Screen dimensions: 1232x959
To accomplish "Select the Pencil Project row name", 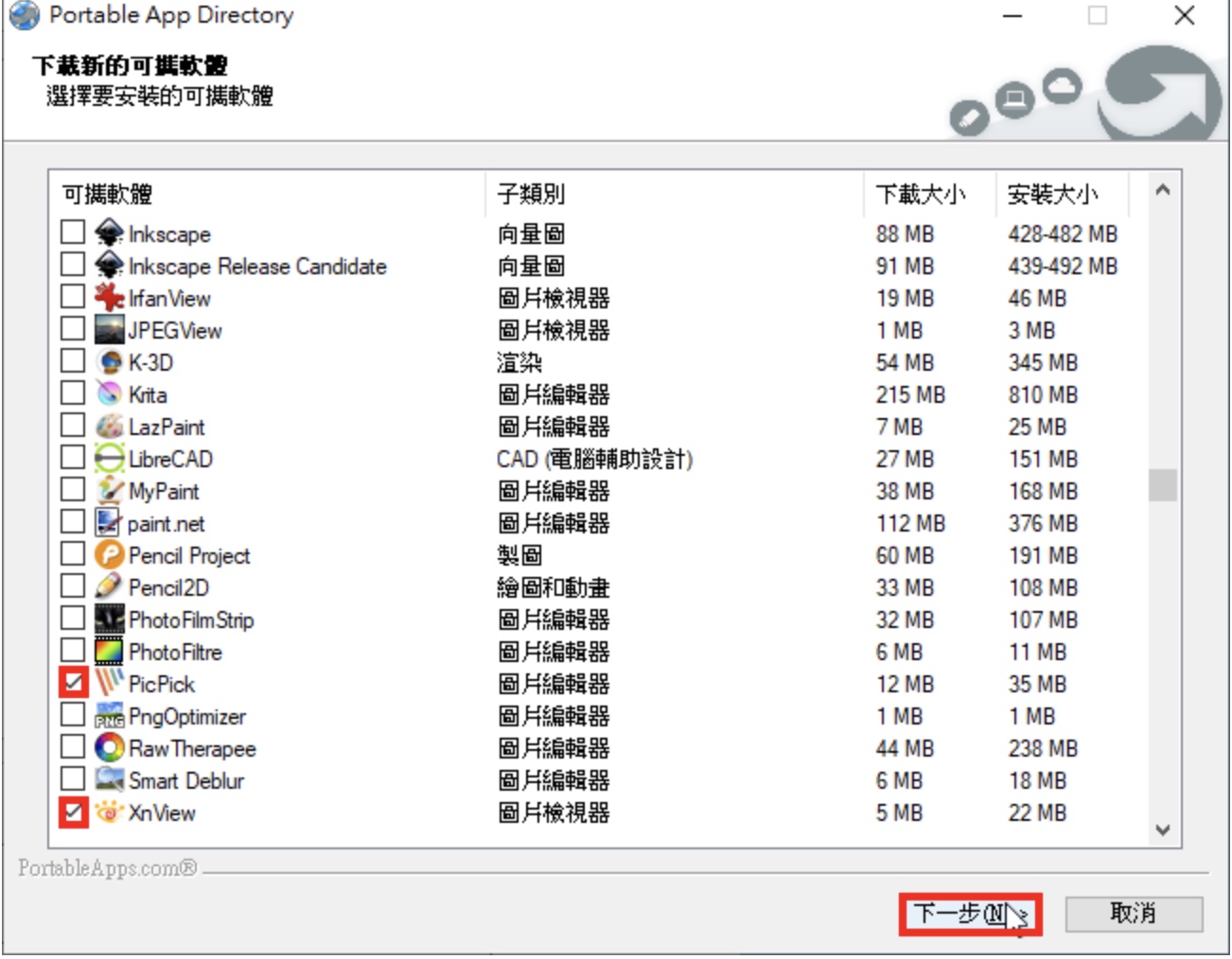I will [189, 555].
